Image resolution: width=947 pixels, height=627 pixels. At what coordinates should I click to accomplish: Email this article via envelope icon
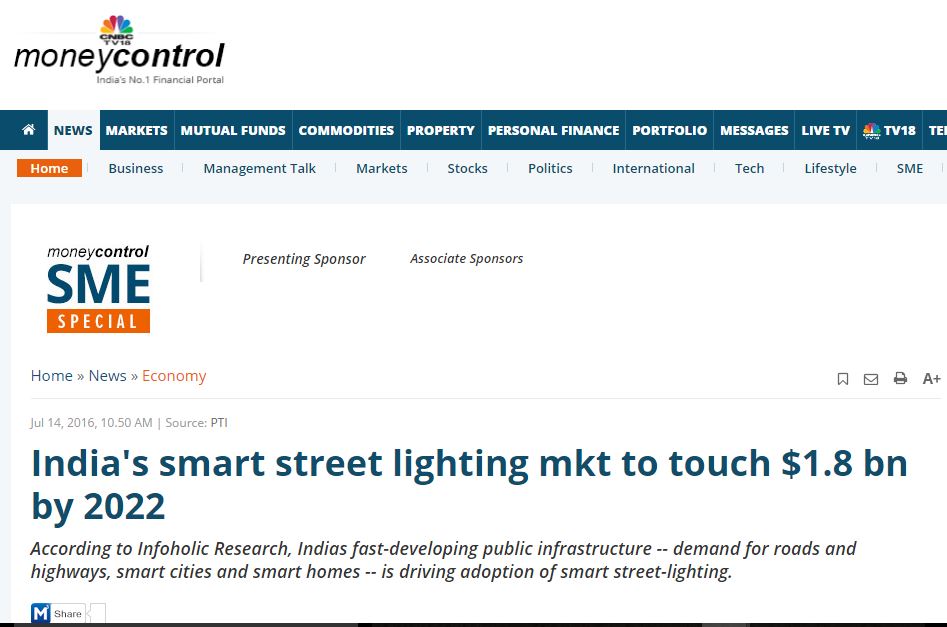871,379
